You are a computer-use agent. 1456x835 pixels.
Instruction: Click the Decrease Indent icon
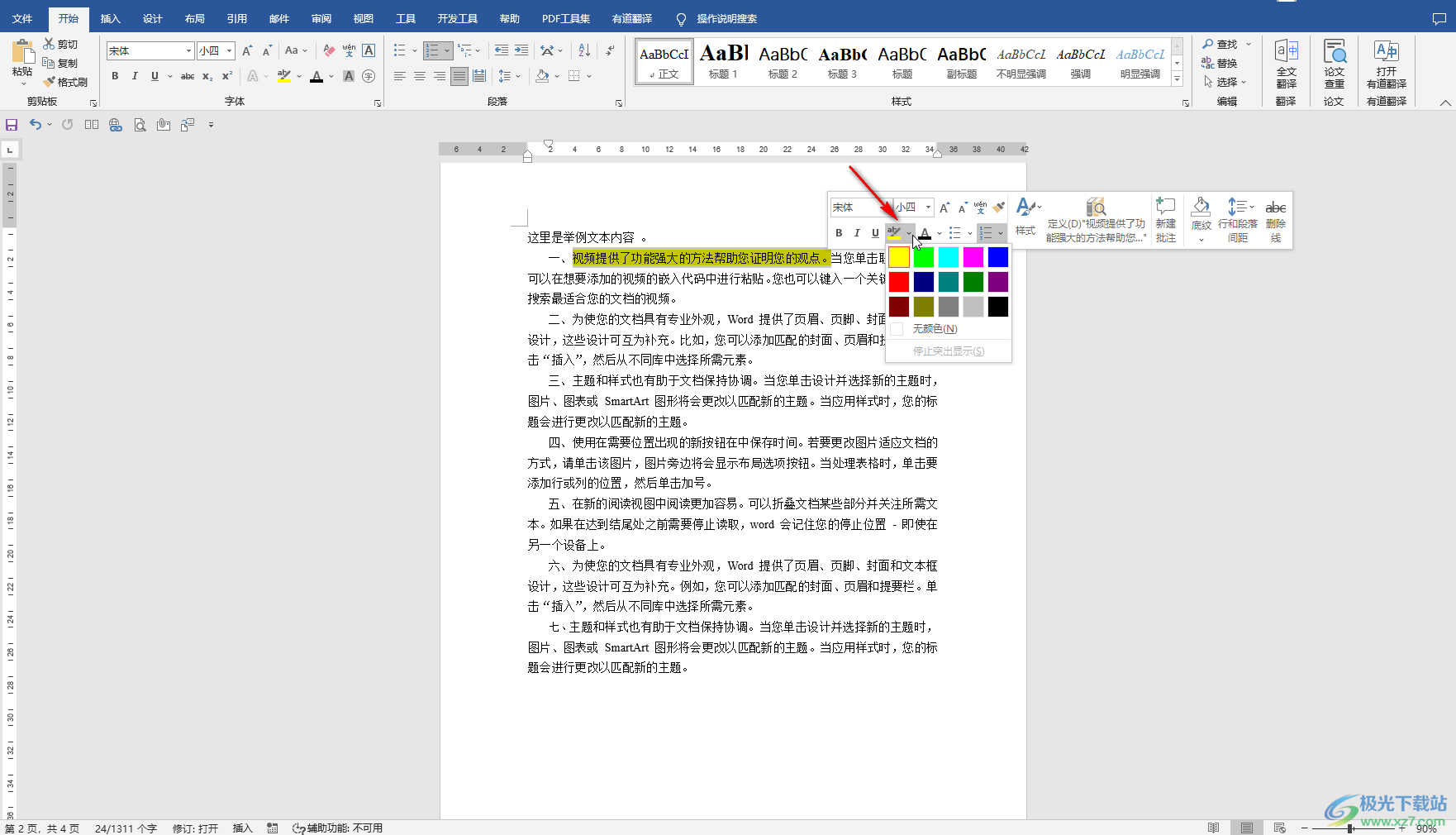[502, 50]
